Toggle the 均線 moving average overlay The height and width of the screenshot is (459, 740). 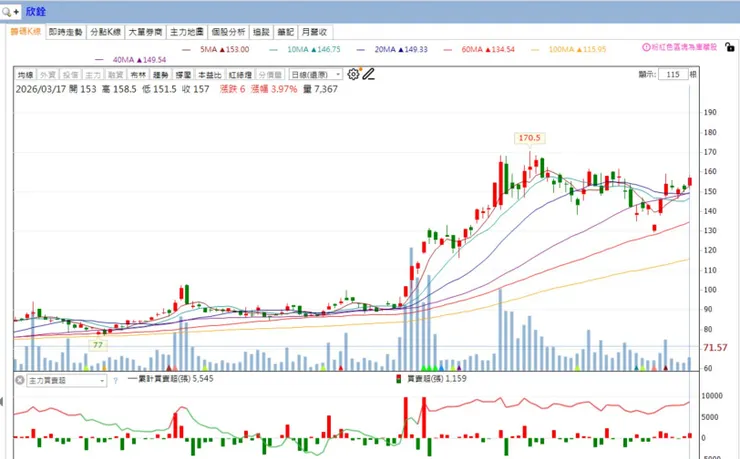(x=25, y=75)
